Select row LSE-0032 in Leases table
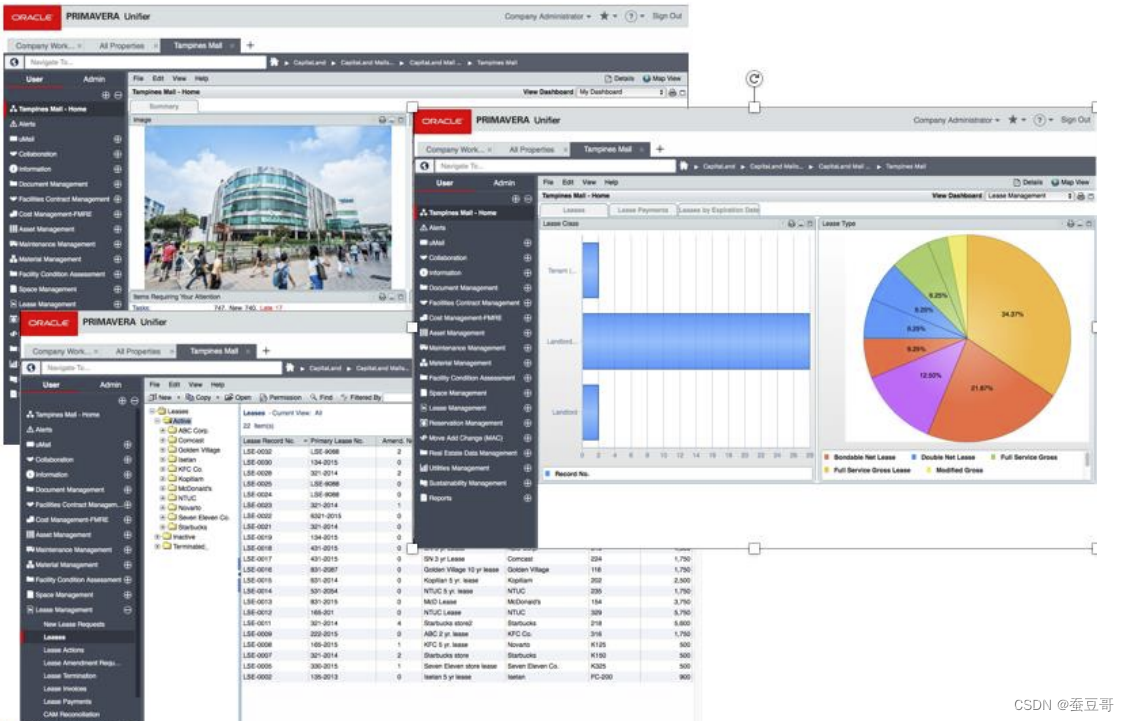The image size is (1129, 721). click(x=326, y=452)
